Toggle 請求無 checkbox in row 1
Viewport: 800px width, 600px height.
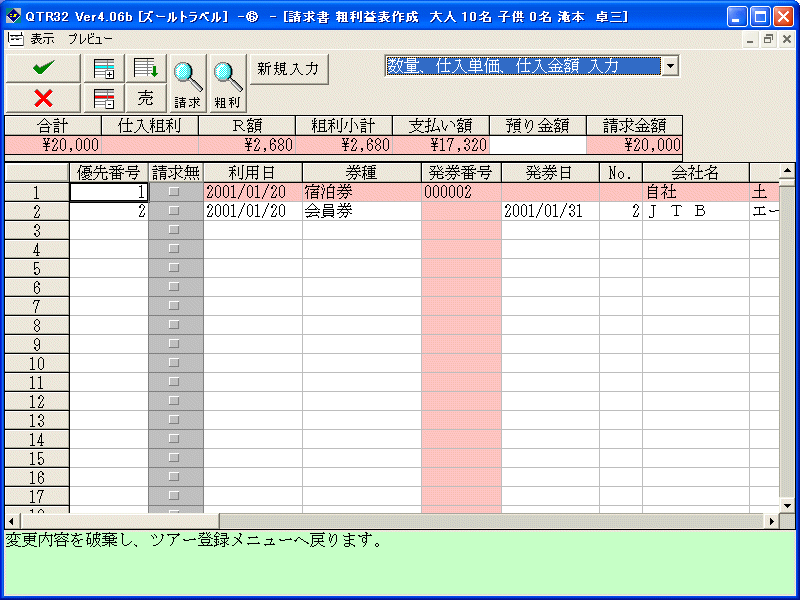tap(175, 192)
